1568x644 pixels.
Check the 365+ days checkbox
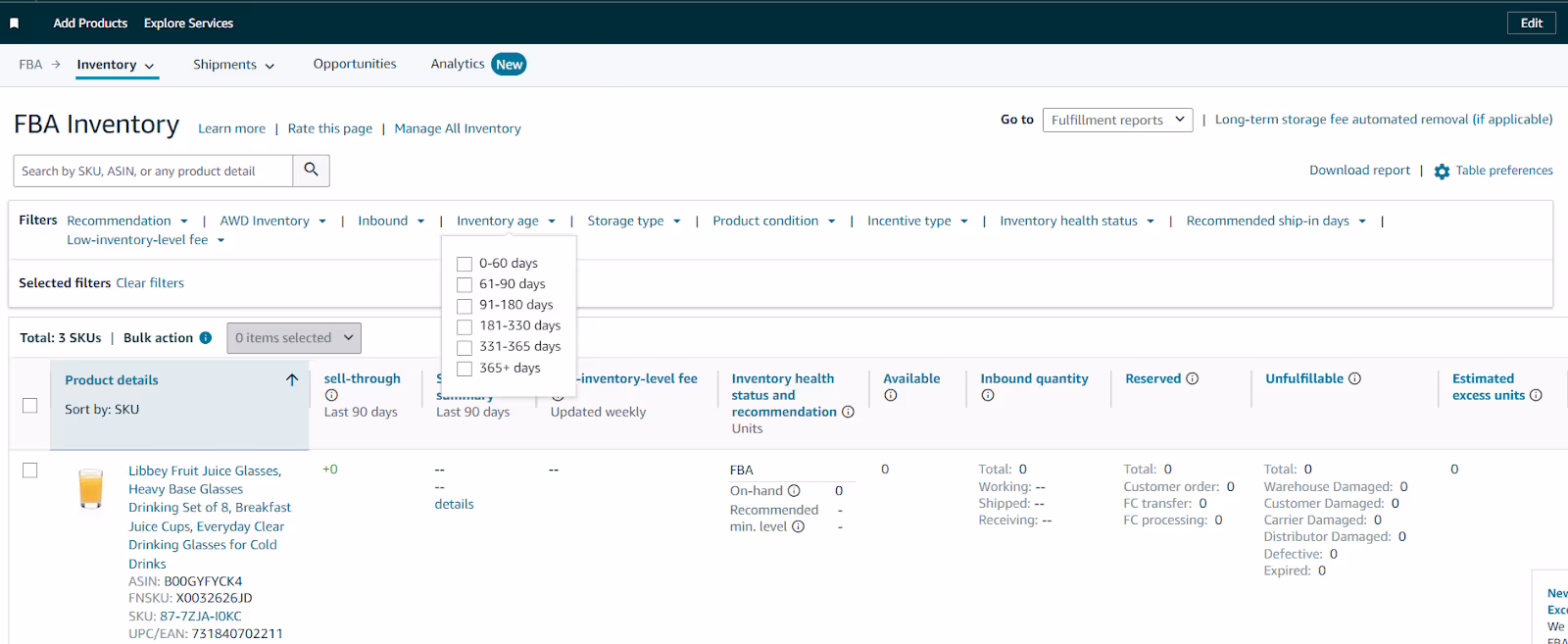coord(465,369)
